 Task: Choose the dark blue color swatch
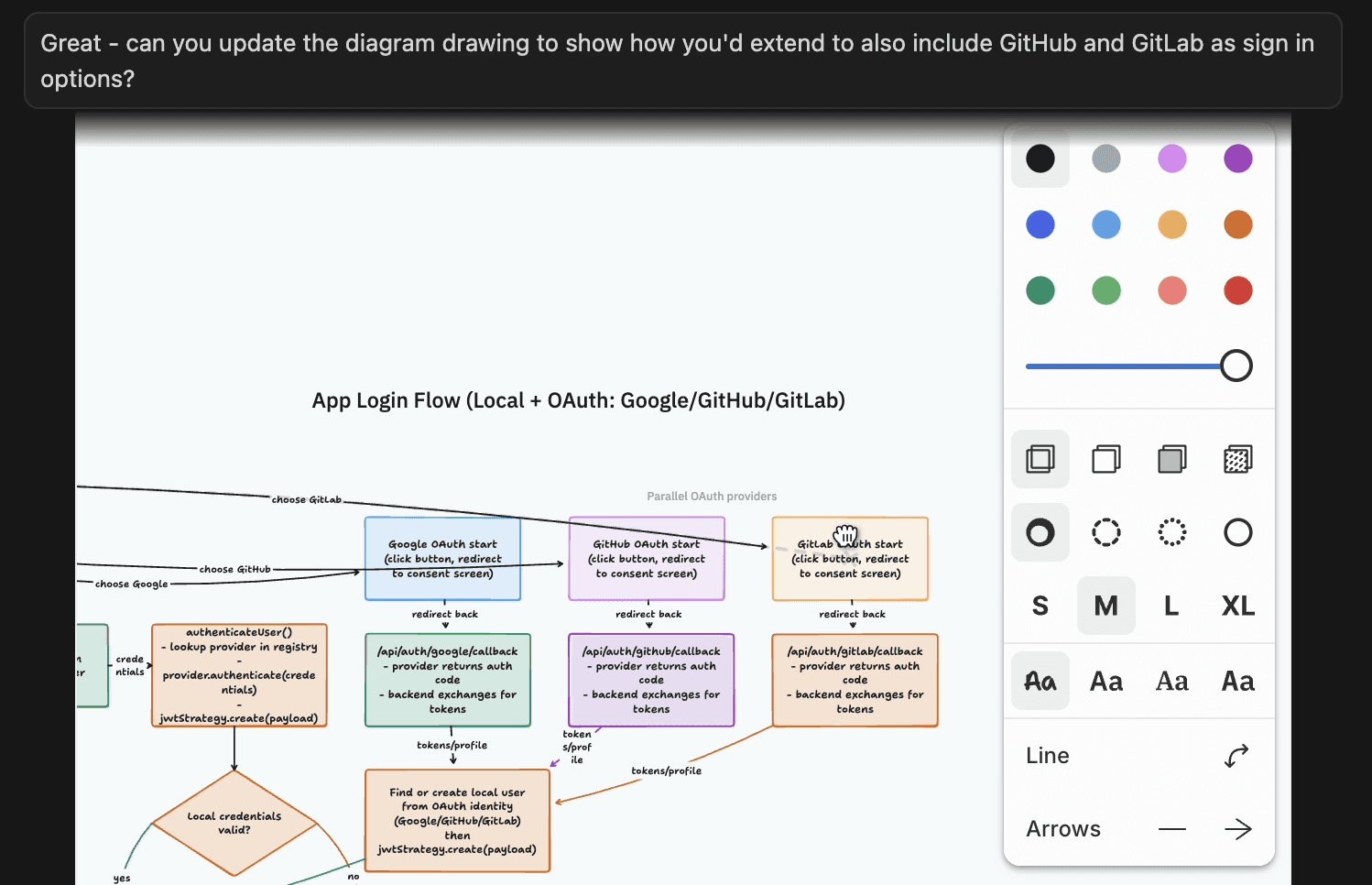click(x=1040, y=224)
